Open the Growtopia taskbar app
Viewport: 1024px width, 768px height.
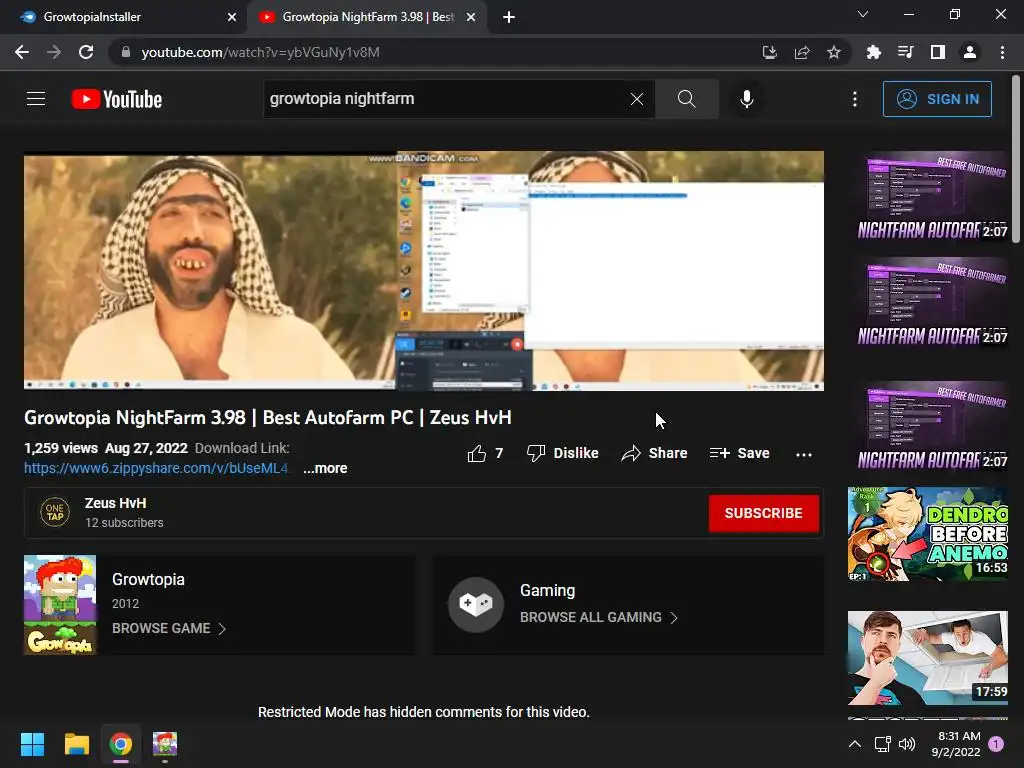165,744
